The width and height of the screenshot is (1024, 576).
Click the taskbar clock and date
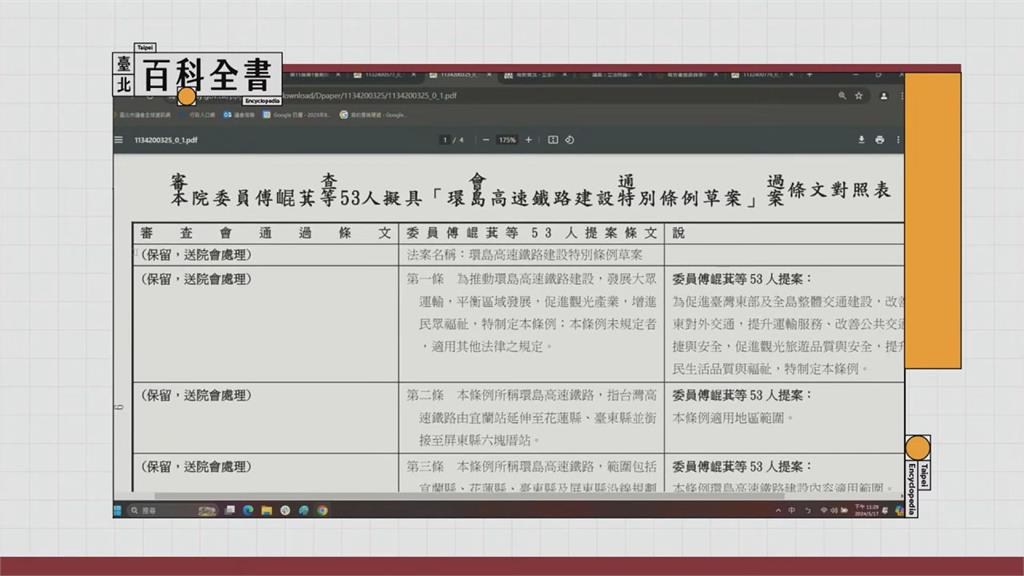tap(867, 510)
